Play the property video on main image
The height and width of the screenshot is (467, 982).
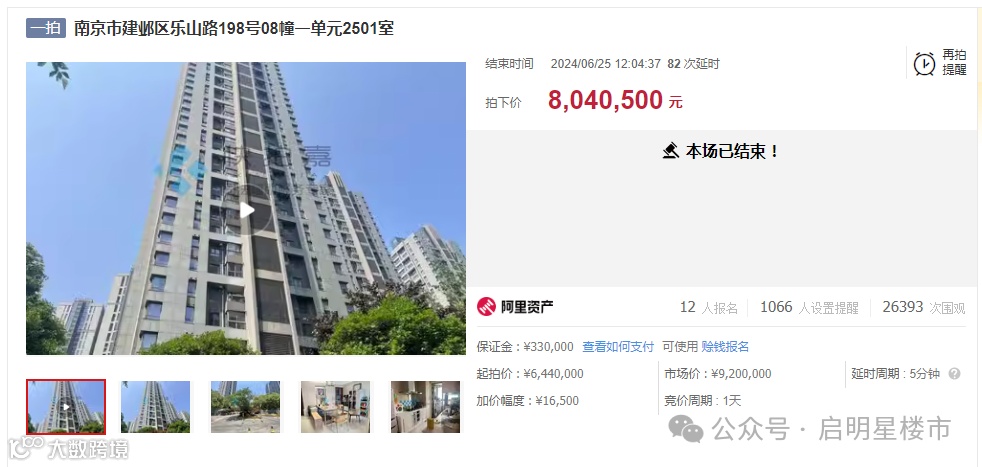click(x=247, y=210)
